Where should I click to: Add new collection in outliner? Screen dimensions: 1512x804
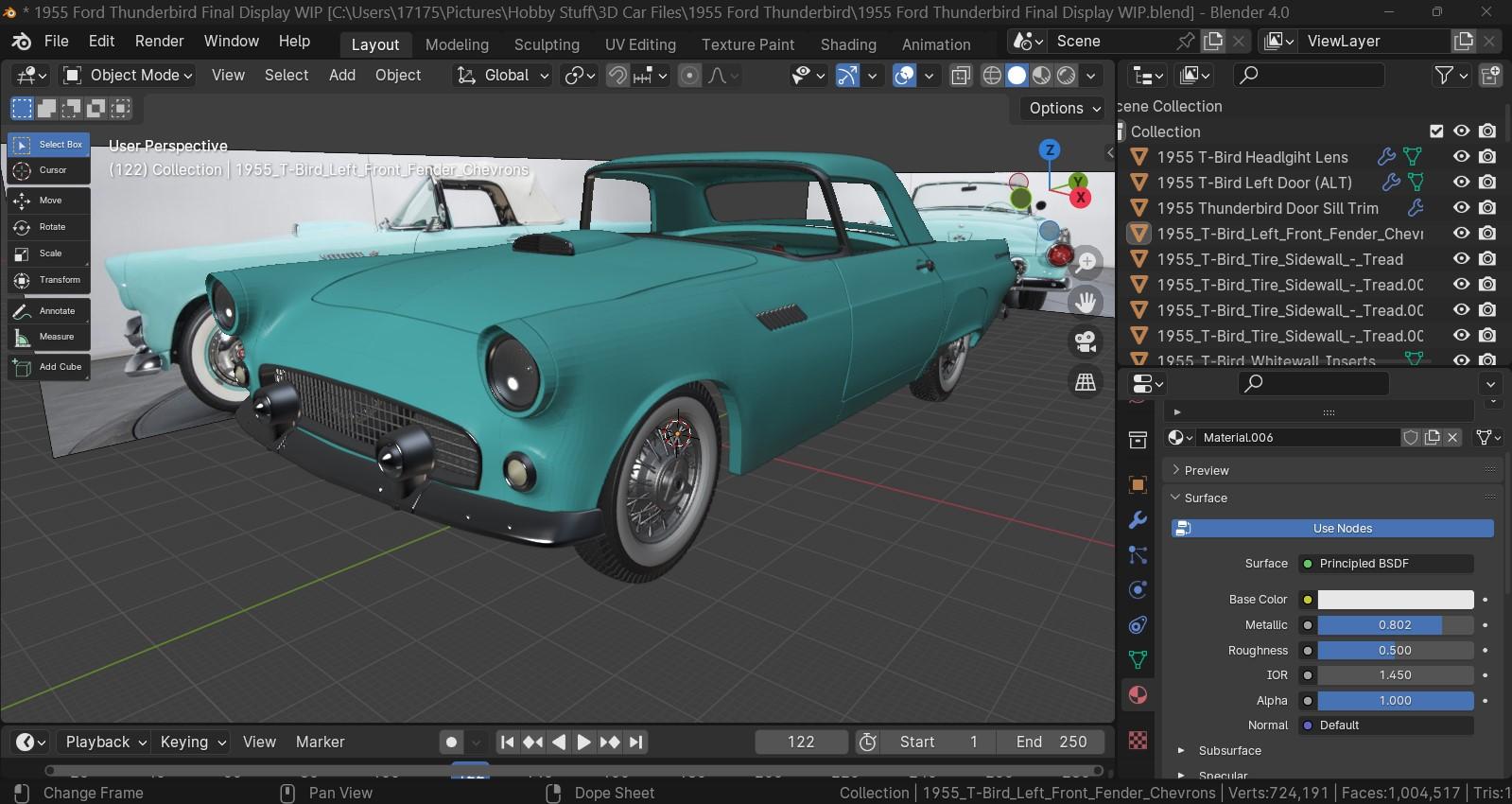(x=1490, y=75)
